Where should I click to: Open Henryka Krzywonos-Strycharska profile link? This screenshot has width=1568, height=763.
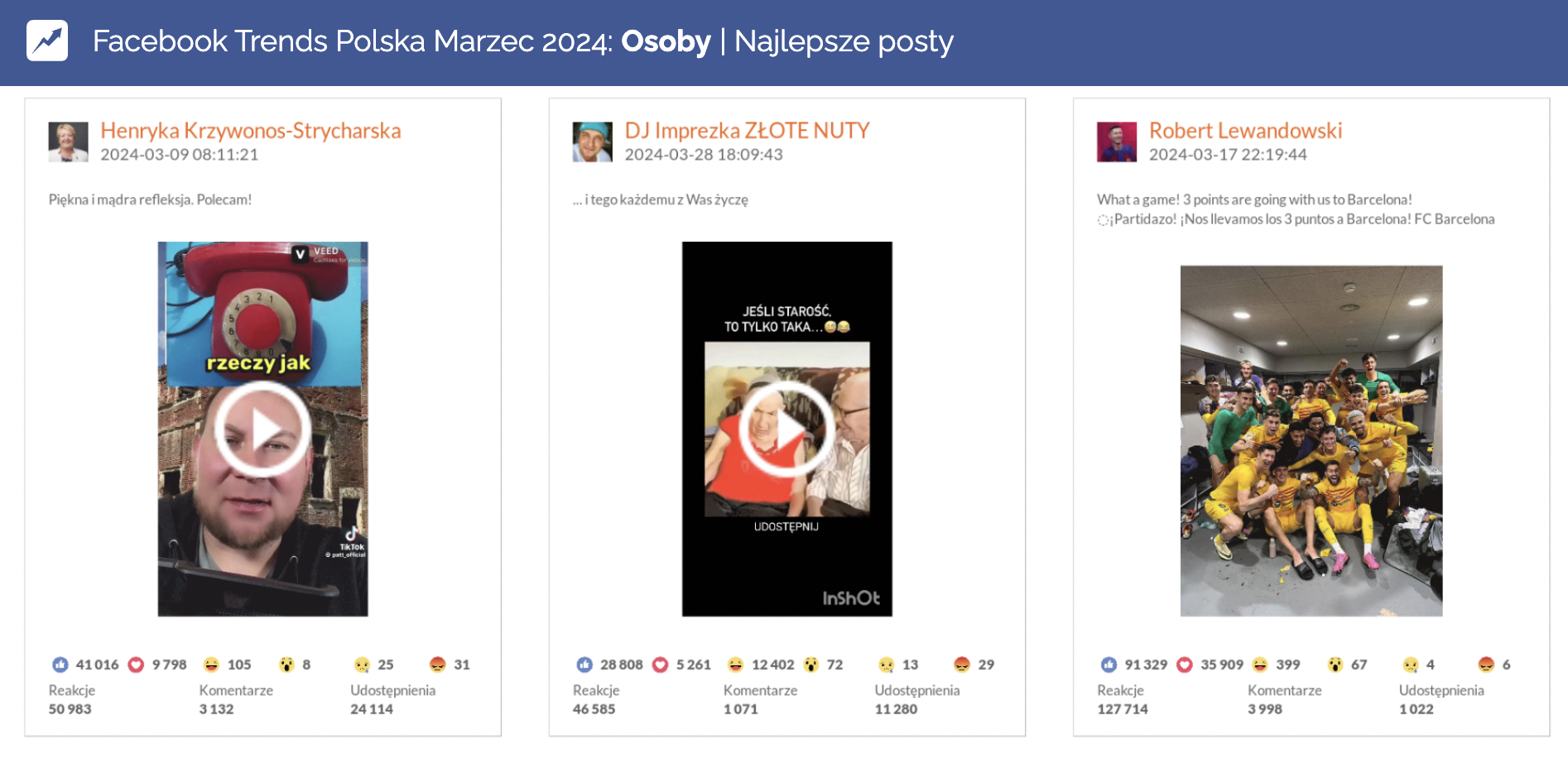coord(250,131)
